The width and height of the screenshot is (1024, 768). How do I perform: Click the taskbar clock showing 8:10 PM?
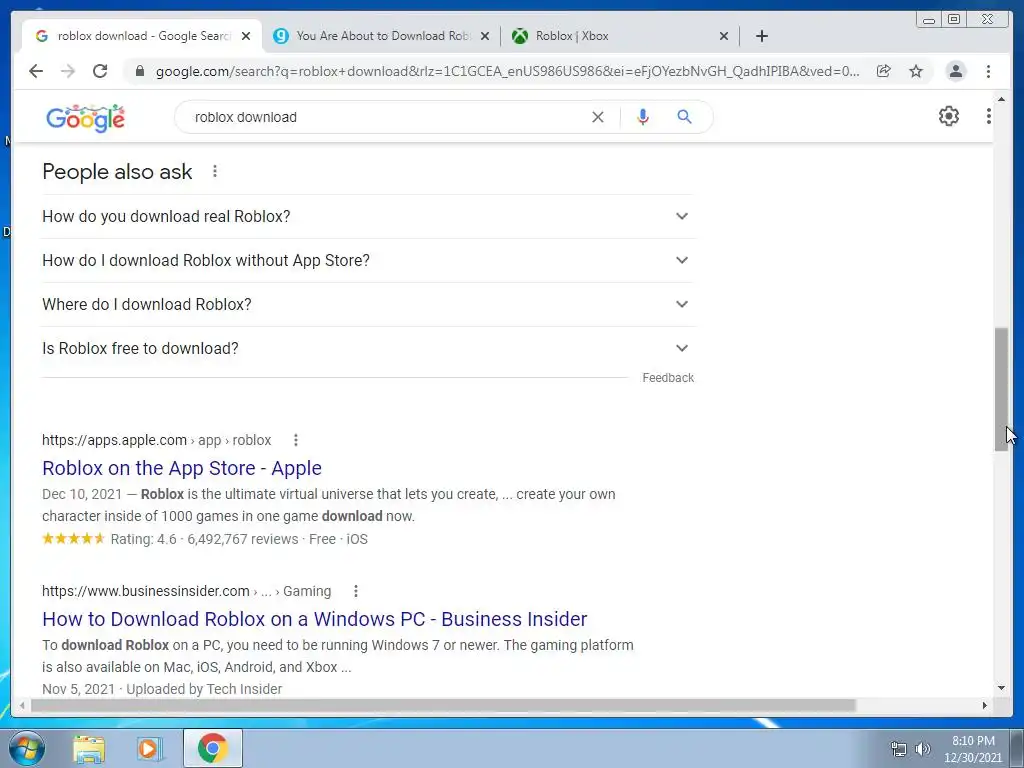(x=973, y=749)
